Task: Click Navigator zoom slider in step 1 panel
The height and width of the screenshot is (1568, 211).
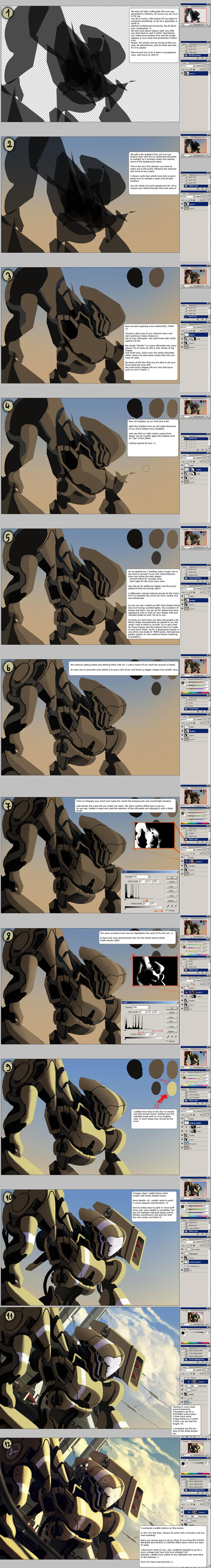Action: point(199,25)
